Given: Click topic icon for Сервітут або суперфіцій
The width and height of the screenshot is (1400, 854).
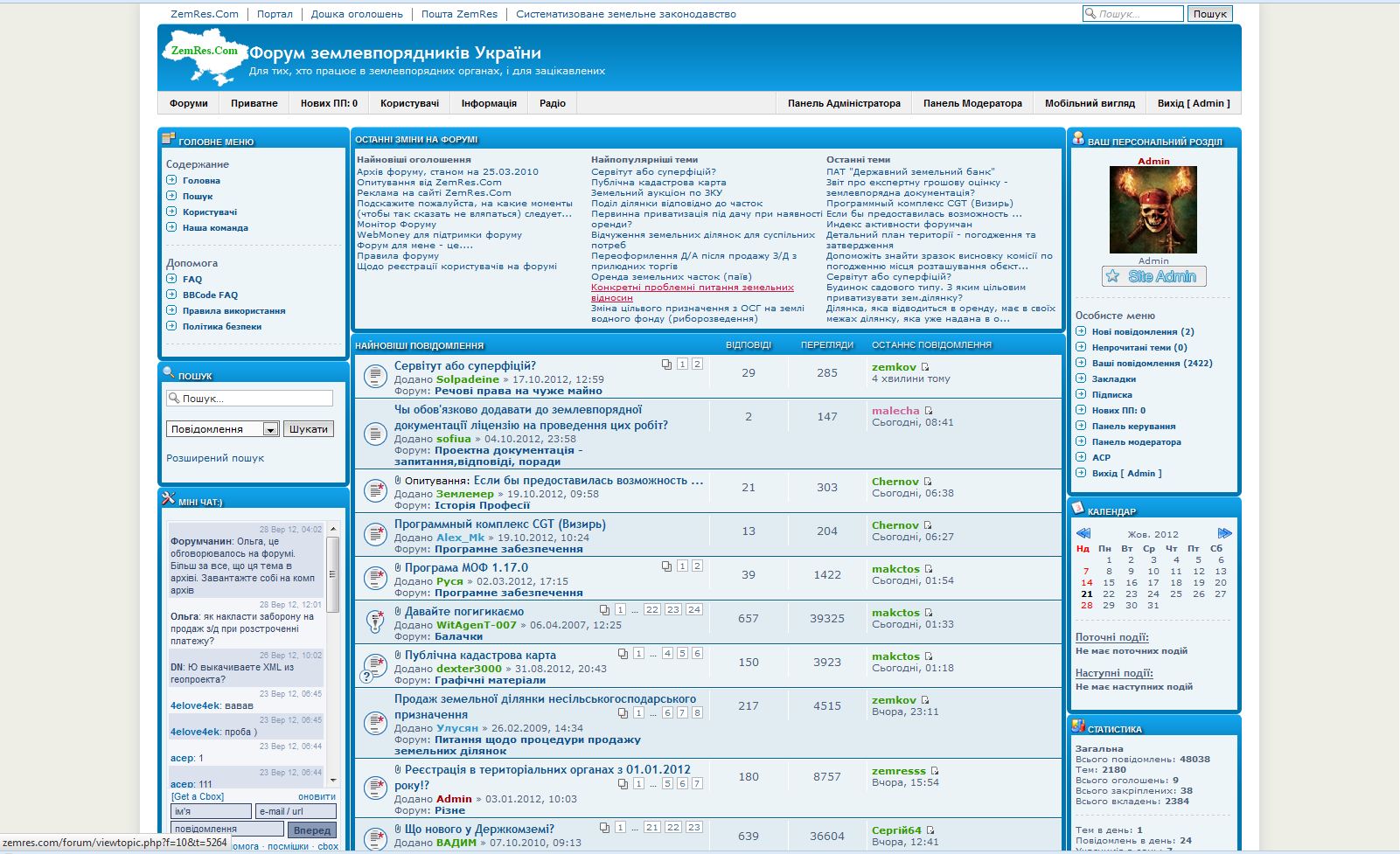Looking at the screenshot, I should pyautogui.click(x=375, y=376).
